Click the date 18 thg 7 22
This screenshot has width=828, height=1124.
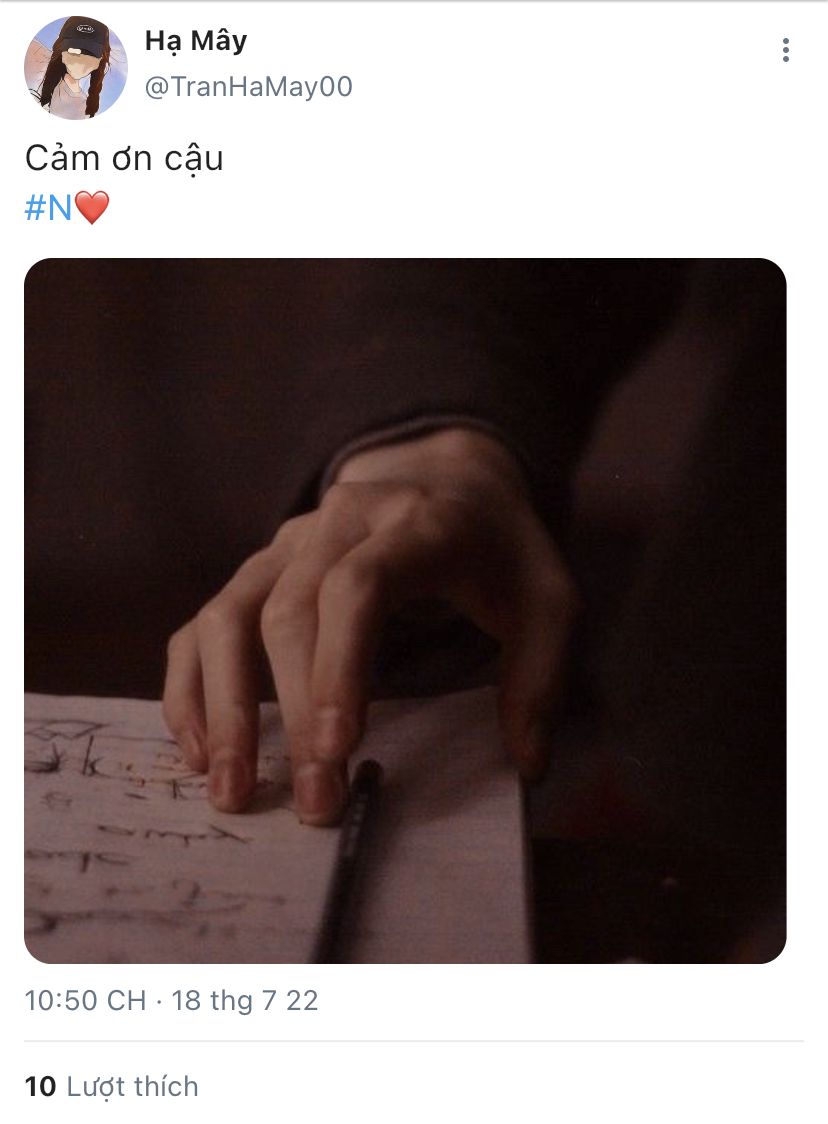[244, 1001]
